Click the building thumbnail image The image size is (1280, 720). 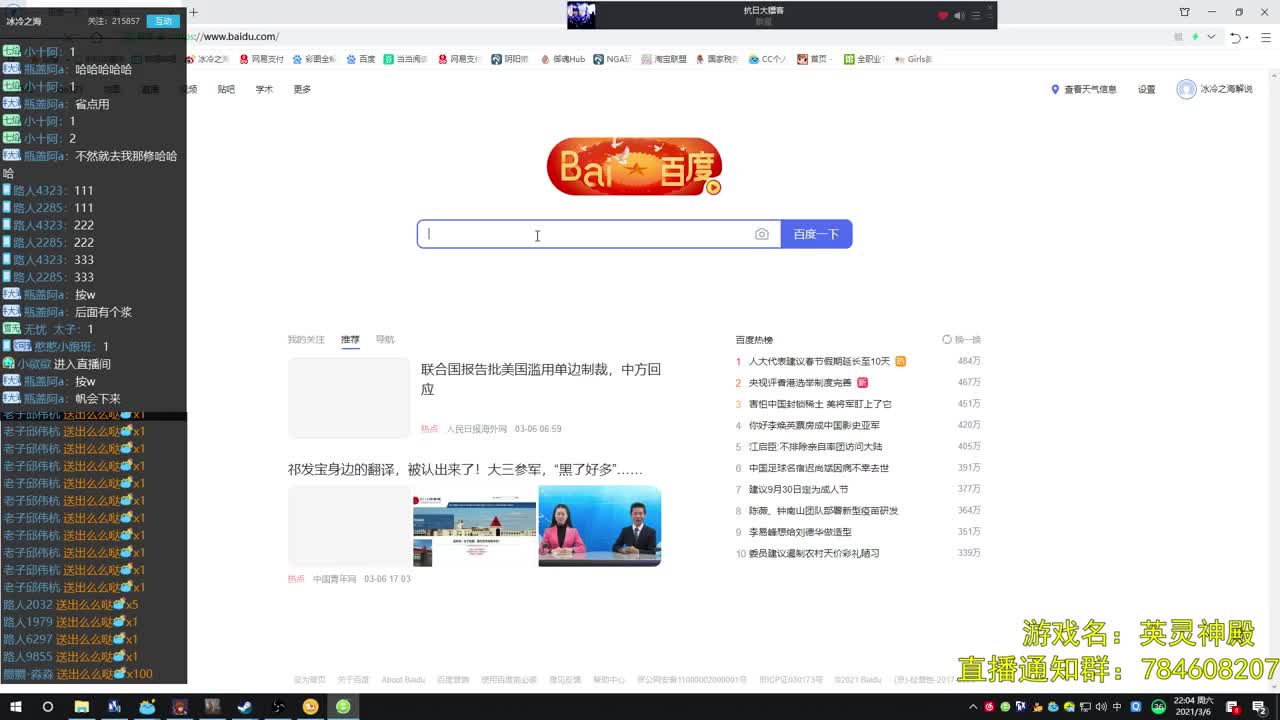(475, 526)
